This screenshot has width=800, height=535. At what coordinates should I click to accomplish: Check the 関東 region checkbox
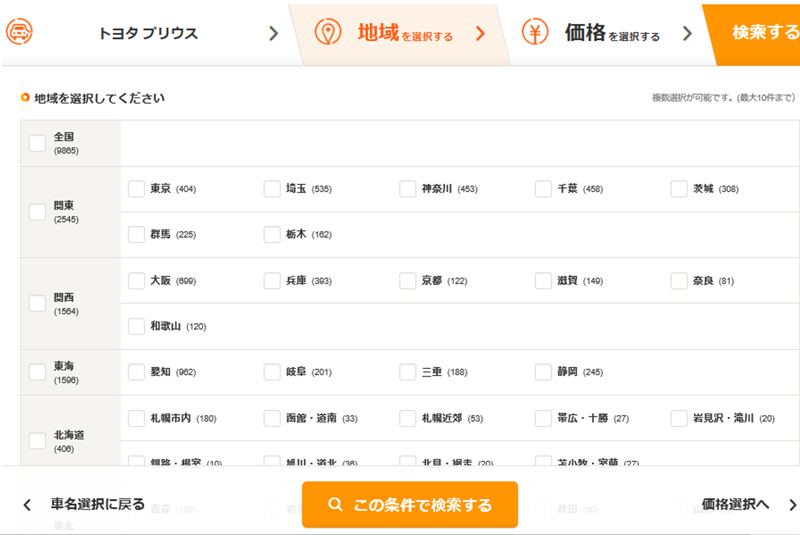(37, 212)
